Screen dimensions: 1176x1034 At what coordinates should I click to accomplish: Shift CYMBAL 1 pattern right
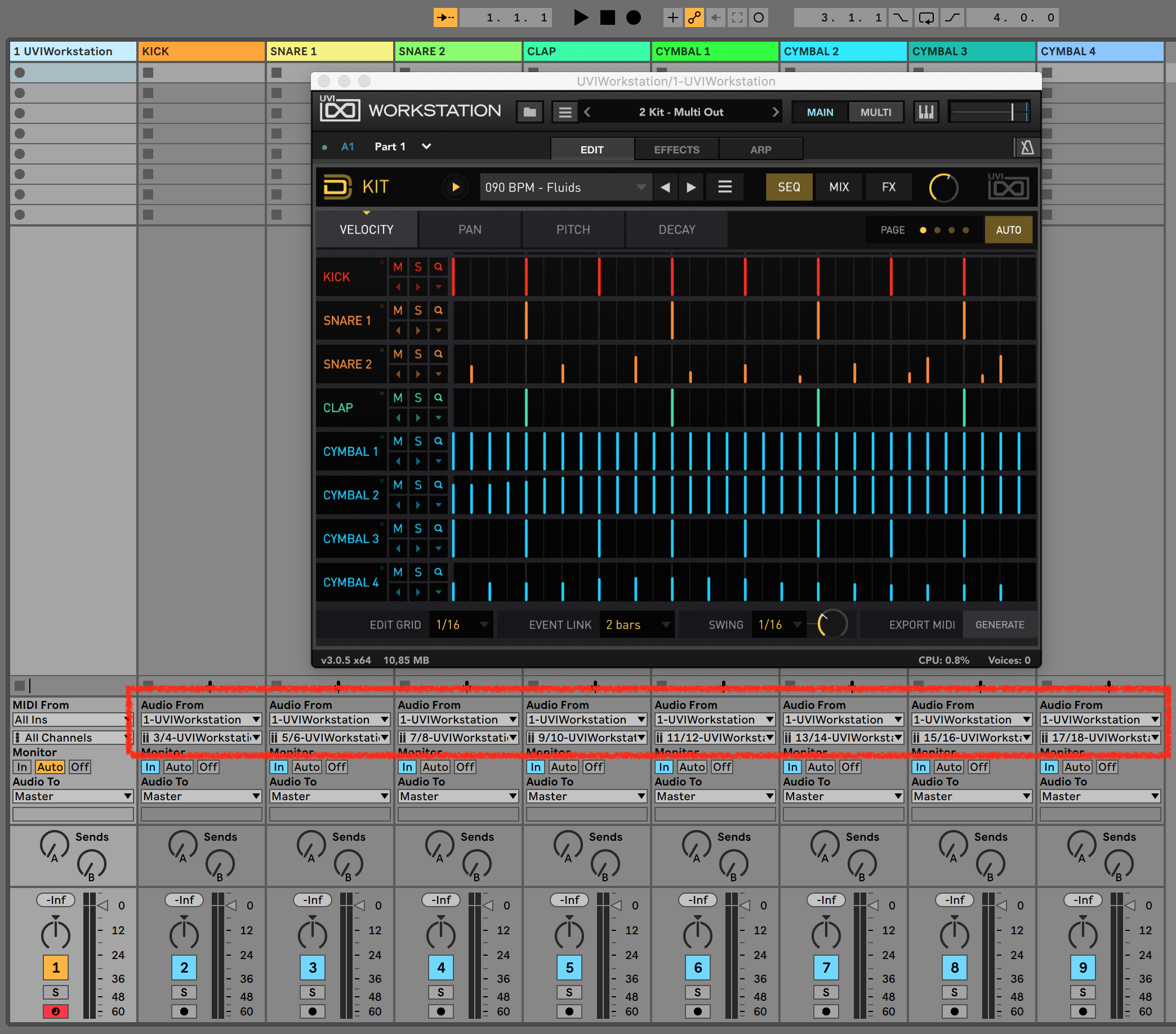[x=418, y=461]
